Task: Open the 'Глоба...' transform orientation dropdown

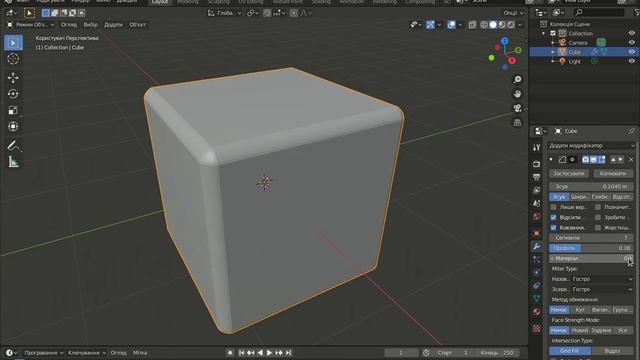Action: (x=225, y=13)
